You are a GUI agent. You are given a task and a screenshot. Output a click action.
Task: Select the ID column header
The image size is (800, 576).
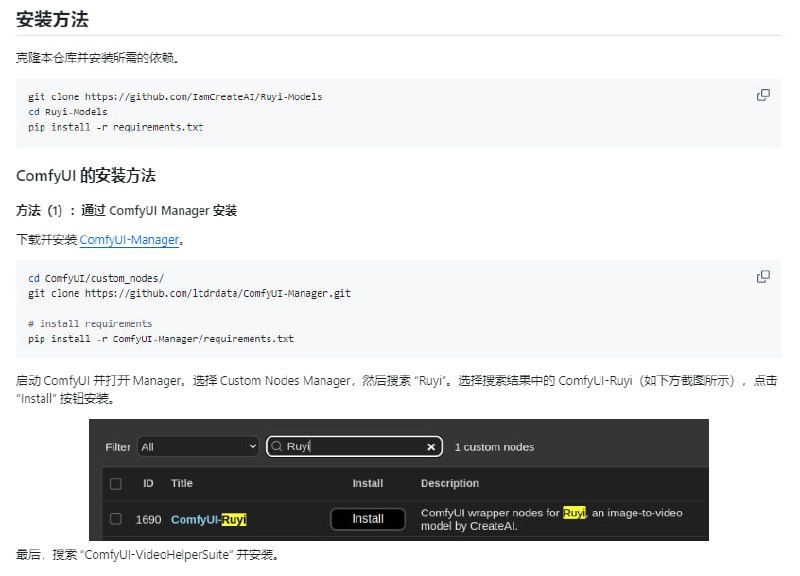click(x=146, y=483)
